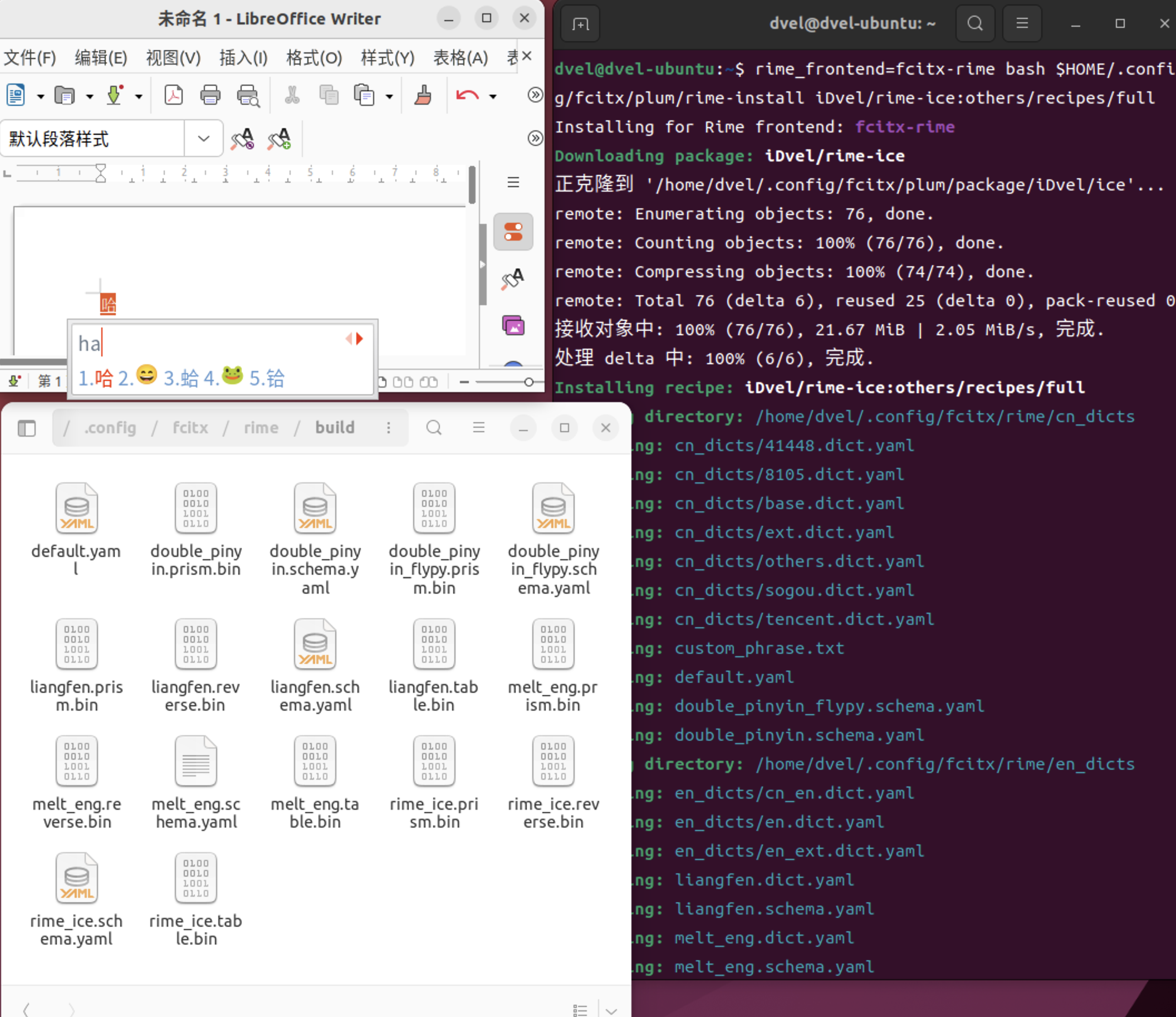The width and height of the screenshot is (1176, 1017).
Task: Click the Writer zoom slider handle
Action: [528, 382]
